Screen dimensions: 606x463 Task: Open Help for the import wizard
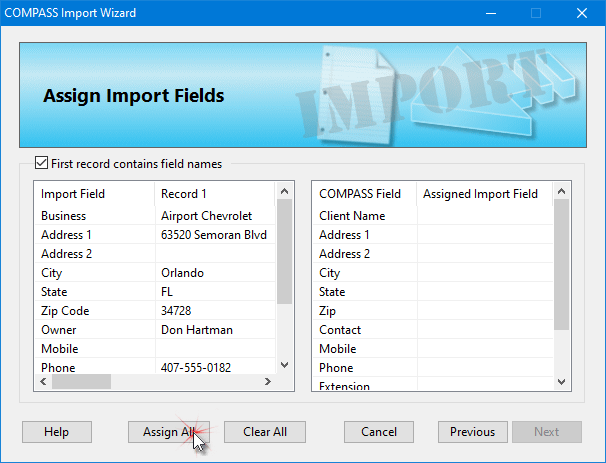[57, 432]
